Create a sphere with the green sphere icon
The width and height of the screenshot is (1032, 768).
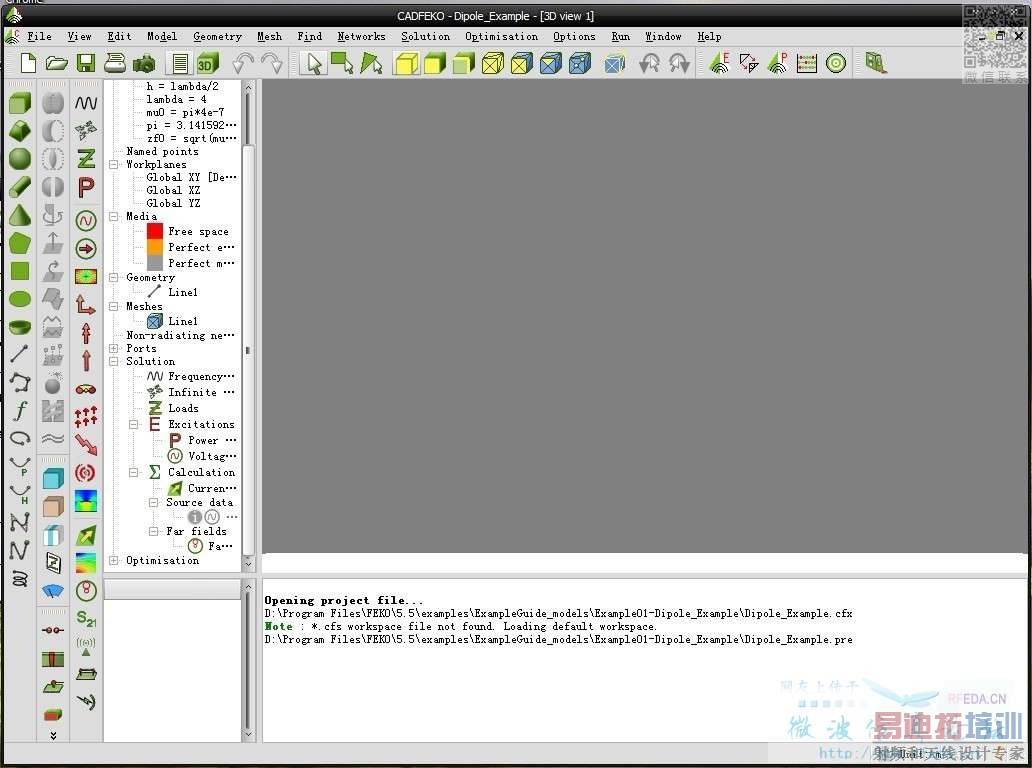(x=20, y=159)
